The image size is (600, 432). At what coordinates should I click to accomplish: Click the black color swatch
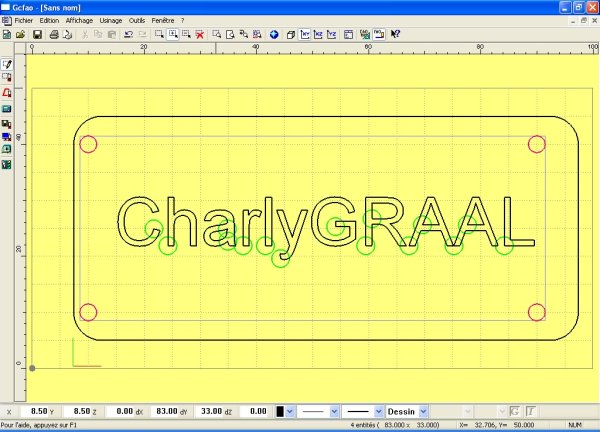coord(280,412)
